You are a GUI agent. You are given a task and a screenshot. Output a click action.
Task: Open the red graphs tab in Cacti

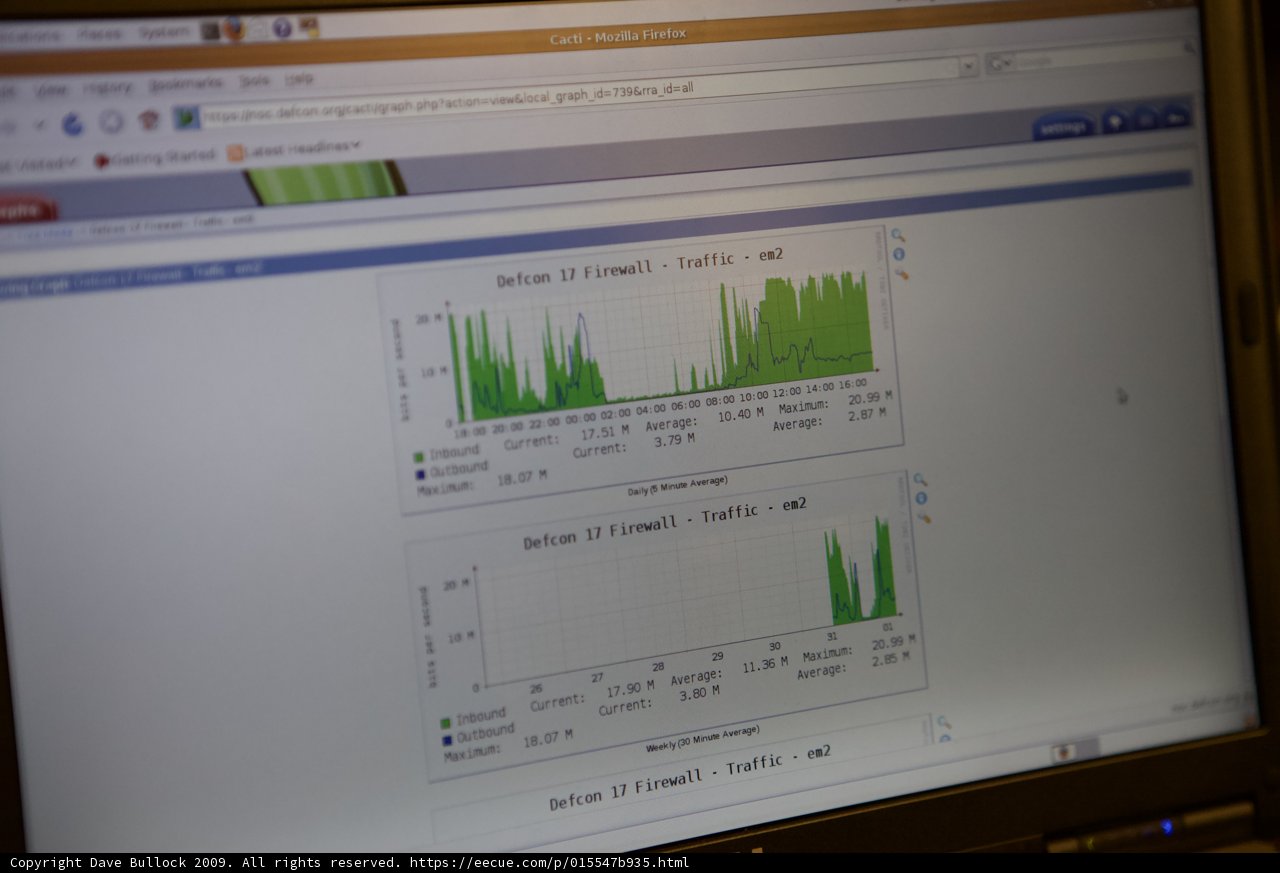pyautogui.click(x=25, y=211)
